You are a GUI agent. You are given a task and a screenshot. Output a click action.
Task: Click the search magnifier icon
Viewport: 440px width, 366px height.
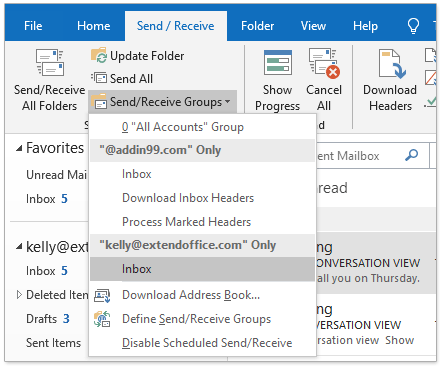tap(412, 155)
